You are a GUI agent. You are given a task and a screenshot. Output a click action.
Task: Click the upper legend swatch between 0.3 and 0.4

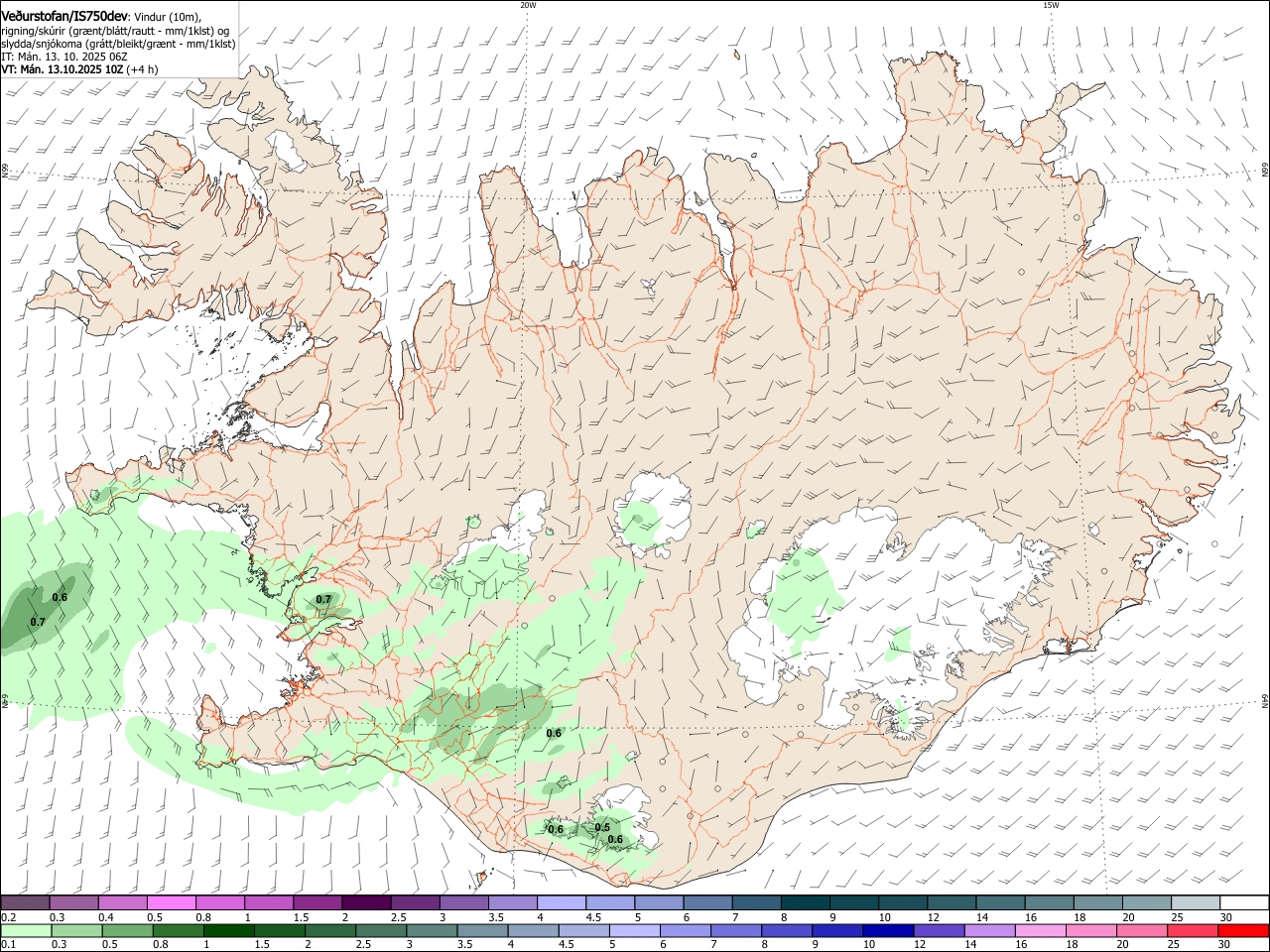click(x=73, y=903)
